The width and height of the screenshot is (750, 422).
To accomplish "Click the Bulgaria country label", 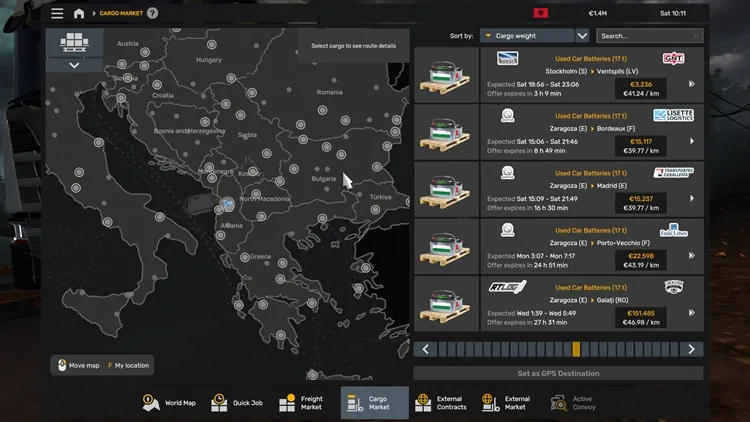I will pos(324,178).
